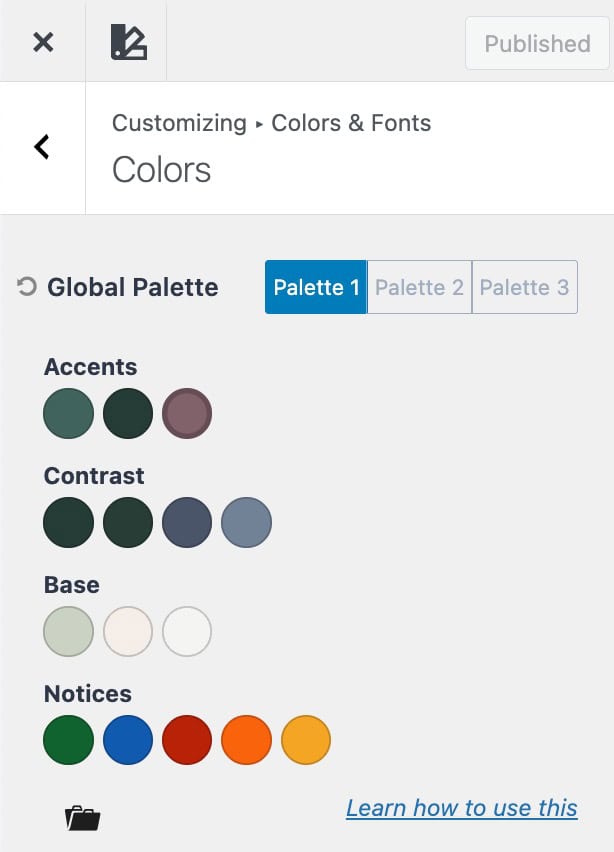Click the yellow Notices swatch
This screenshot has width=614, height=852.
pos(305,740)
